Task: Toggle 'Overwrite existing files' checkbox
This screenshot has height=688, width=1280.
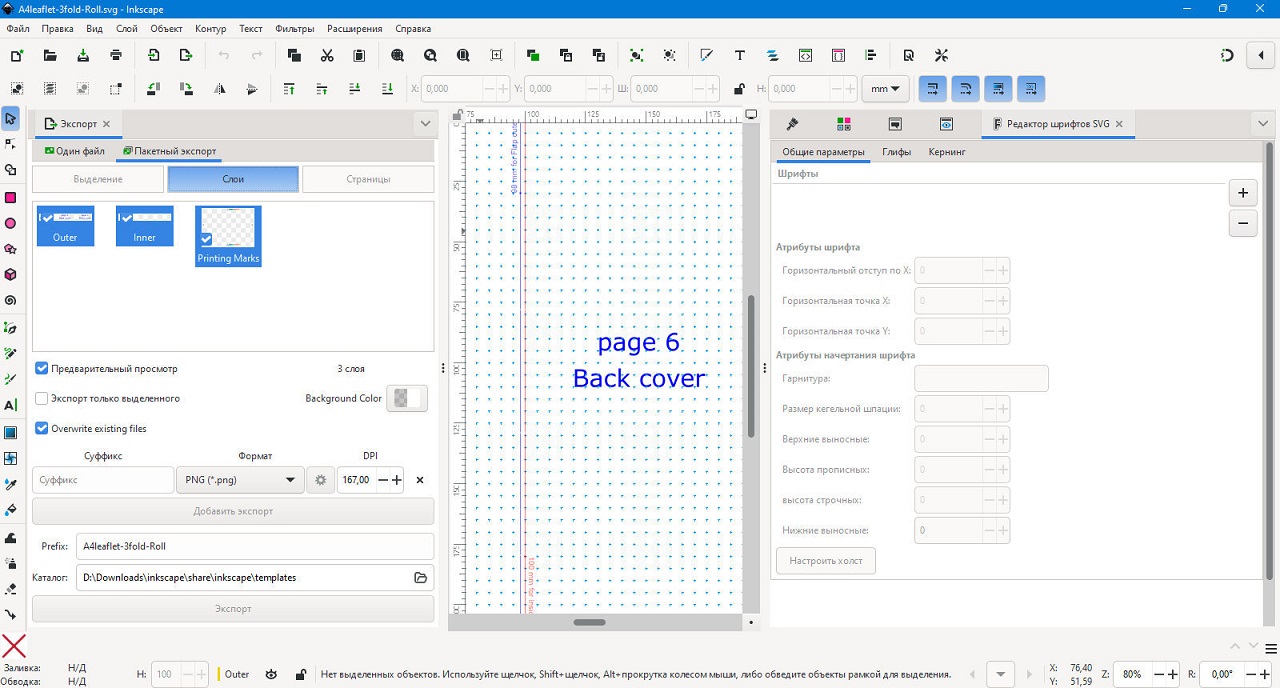Action: pyautogui.click(x=42, y=429)
